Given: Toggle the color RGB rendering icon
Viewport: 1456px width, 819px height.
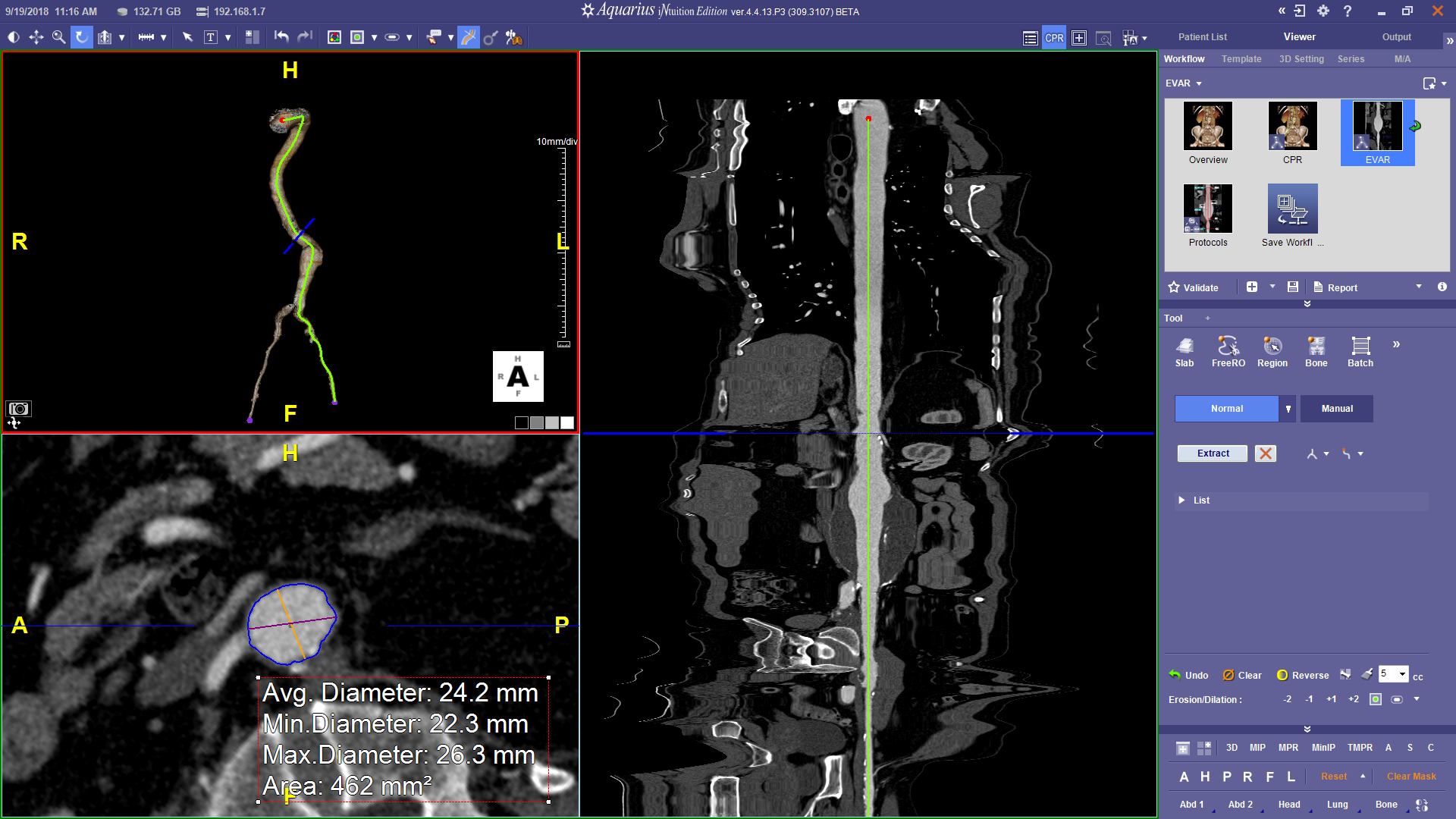Looking at the screenshot, I should tap(334, 37).
